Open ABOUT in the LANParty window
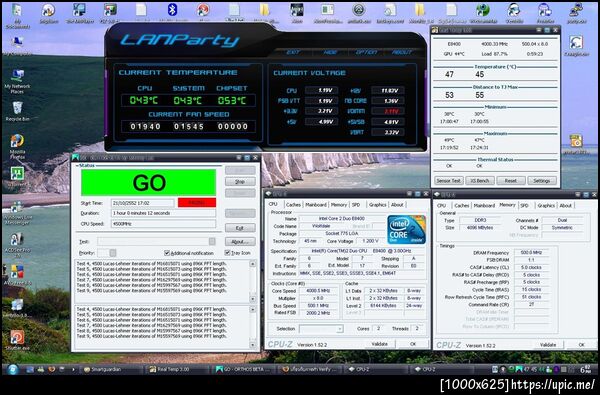Viewport: 600px width, 395px height. tap(402, 52)
